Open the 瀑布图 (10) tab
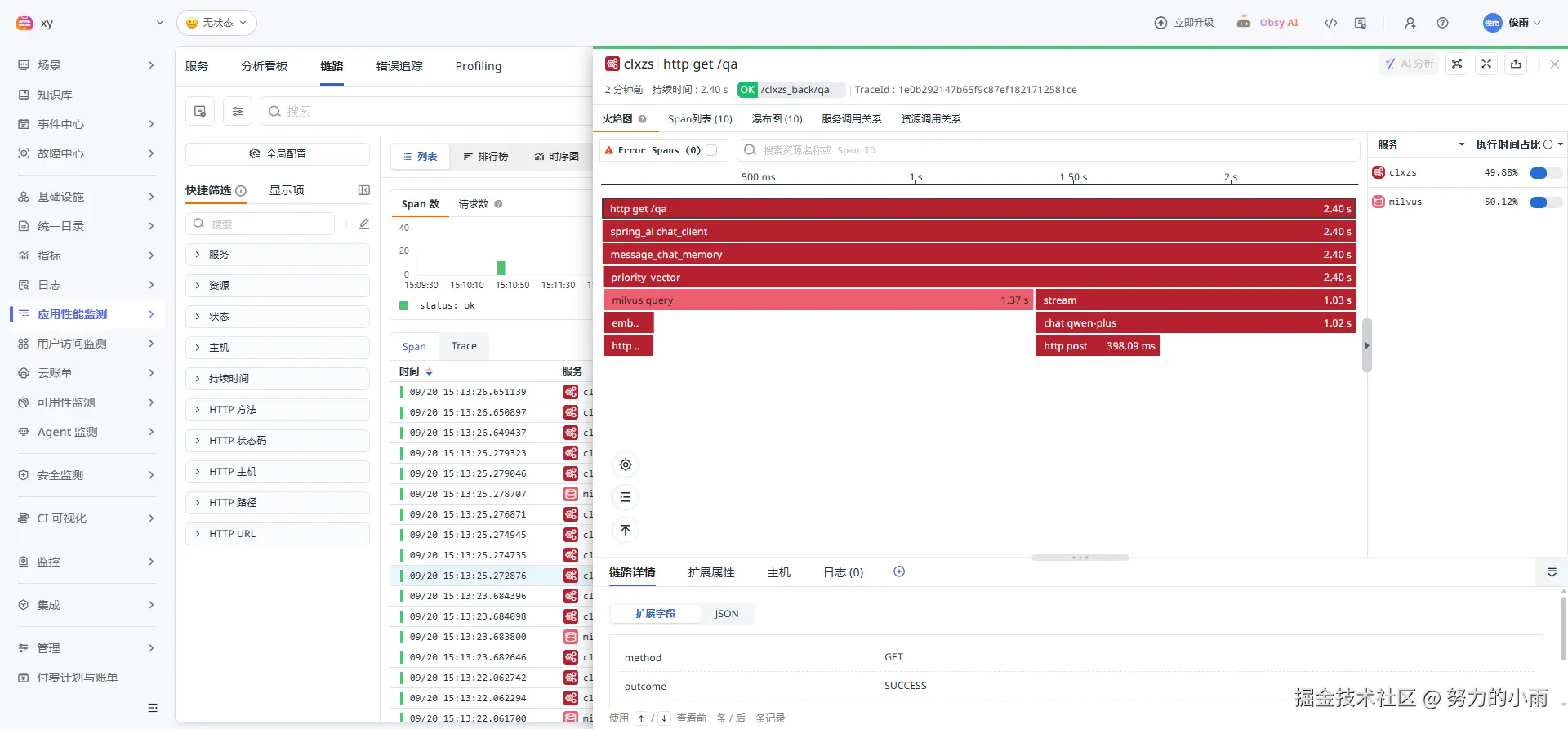The width and height of the screenshot is (1568, 729). coord(777,119)
